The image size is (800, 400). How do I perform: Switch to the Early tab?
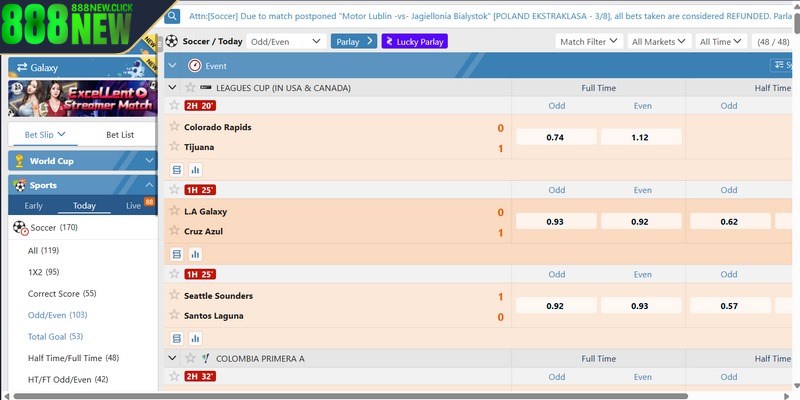[x=34, y=205]
